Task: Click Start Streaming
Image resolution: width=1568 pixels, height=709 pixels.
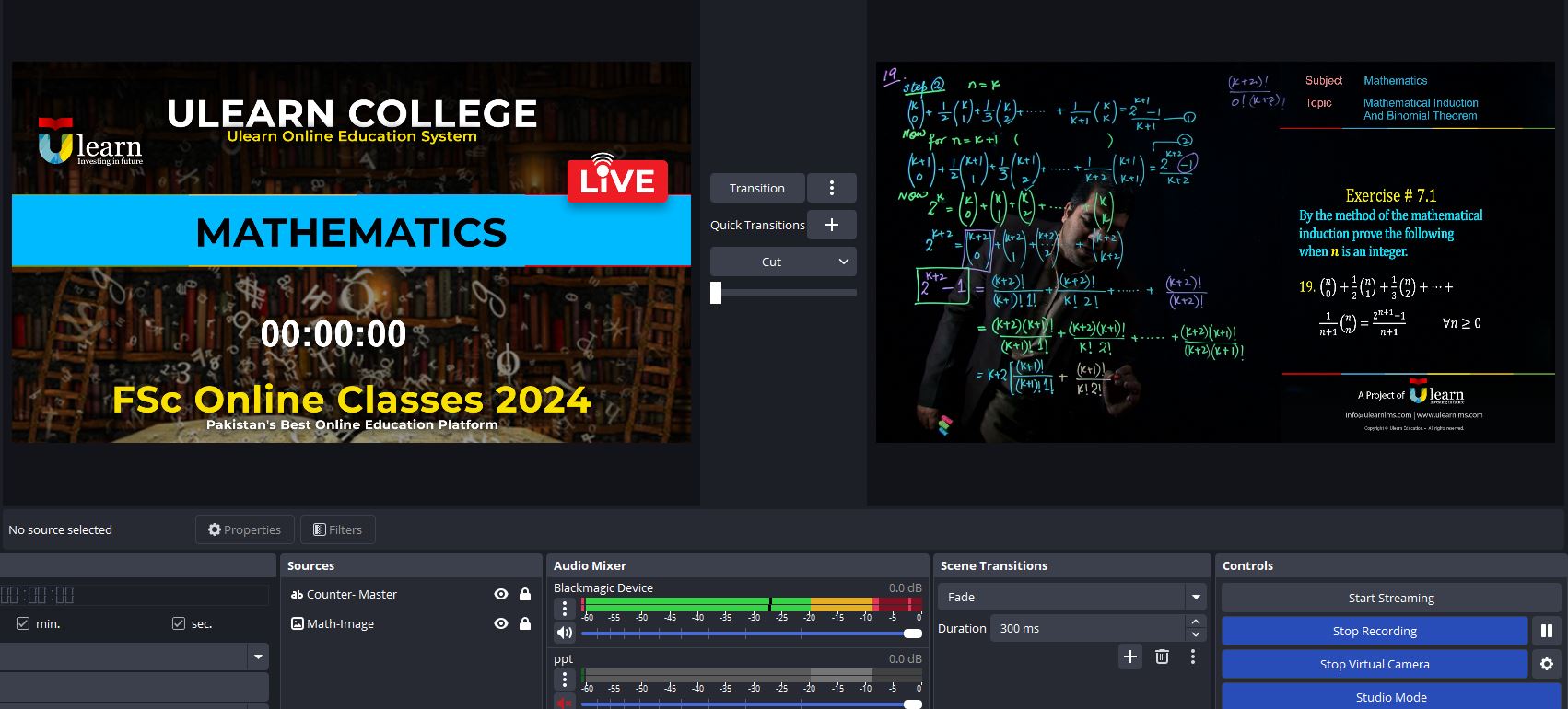Action: tap(1391, 598)
